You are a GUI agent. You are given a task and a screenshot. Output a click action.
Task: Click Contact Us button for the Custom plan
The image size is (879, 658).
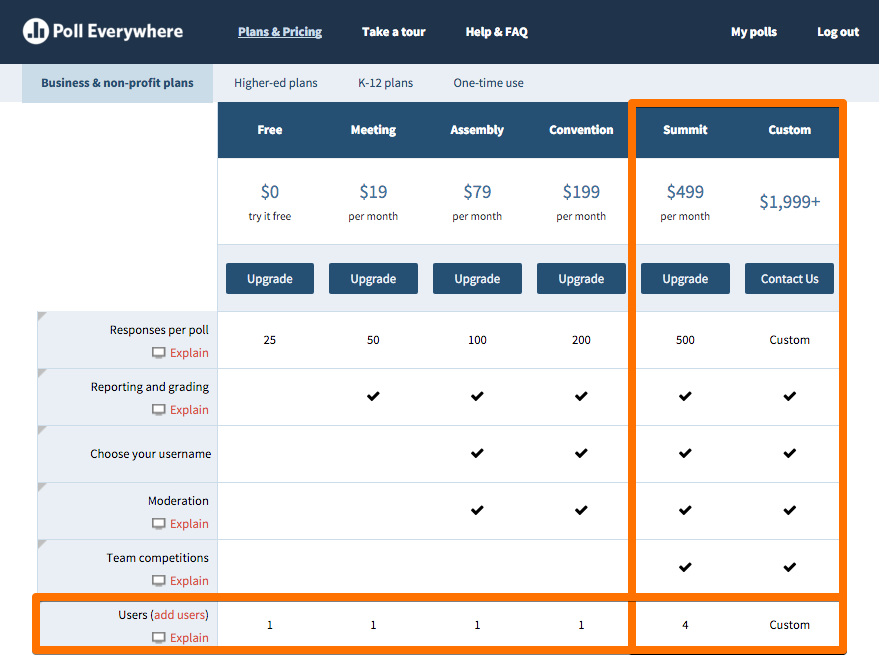point(789,279)
